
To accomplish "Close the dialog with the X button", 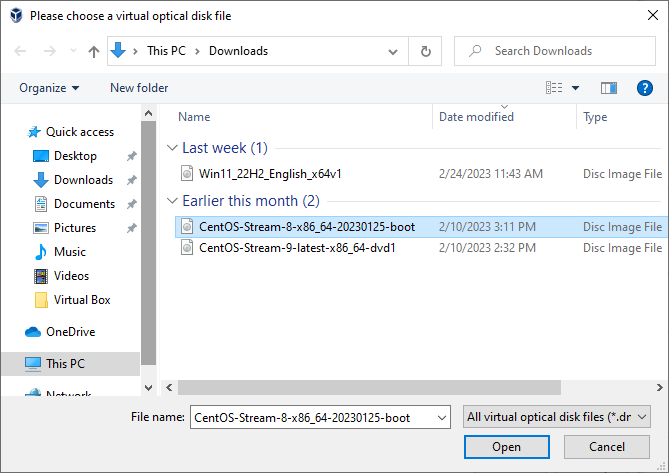I will [x=652, y=15].
